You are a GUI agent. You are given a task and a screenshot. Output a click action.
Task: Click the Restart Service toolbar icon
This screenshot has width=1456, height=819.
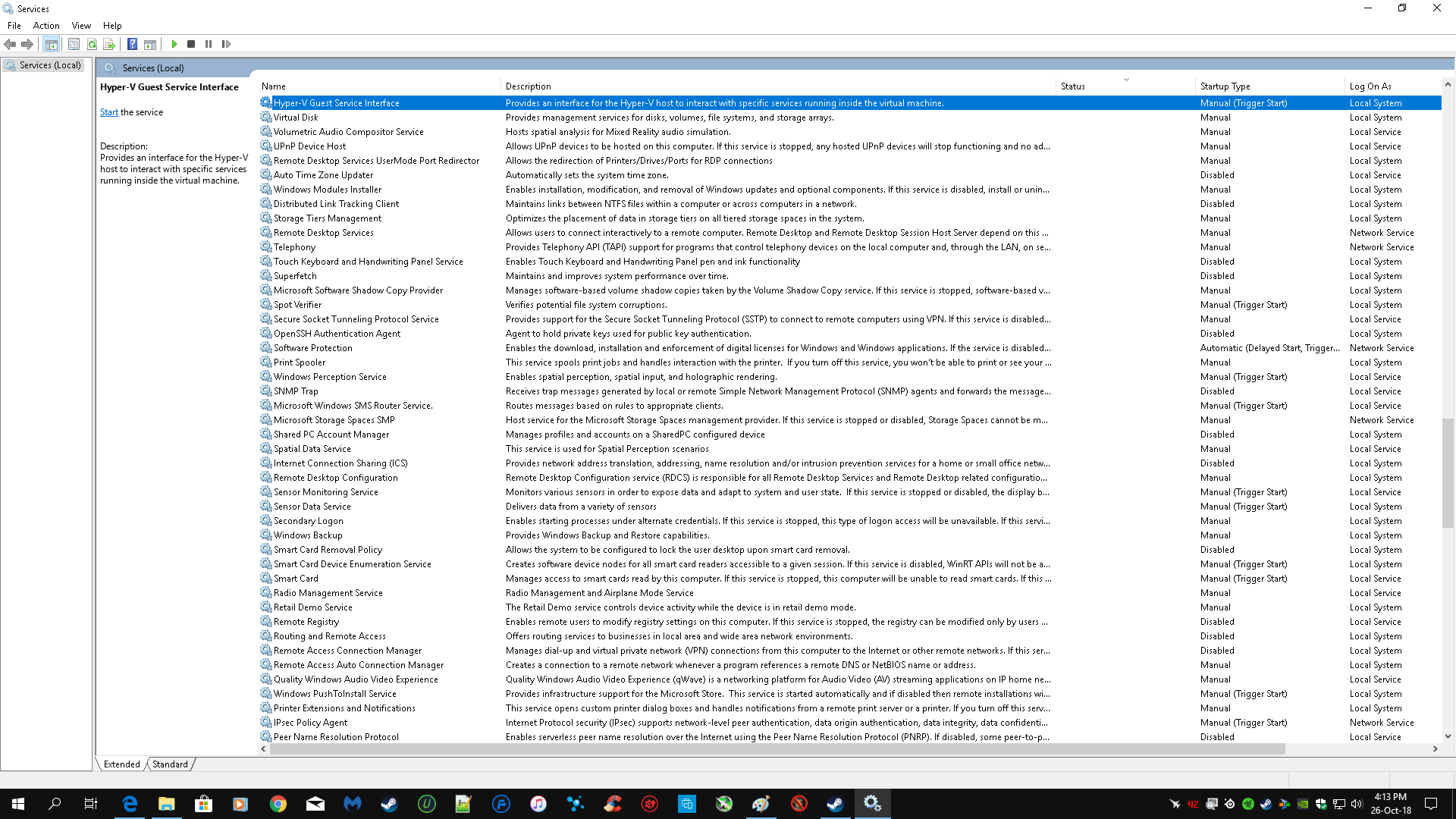click(x=226, y=44)
